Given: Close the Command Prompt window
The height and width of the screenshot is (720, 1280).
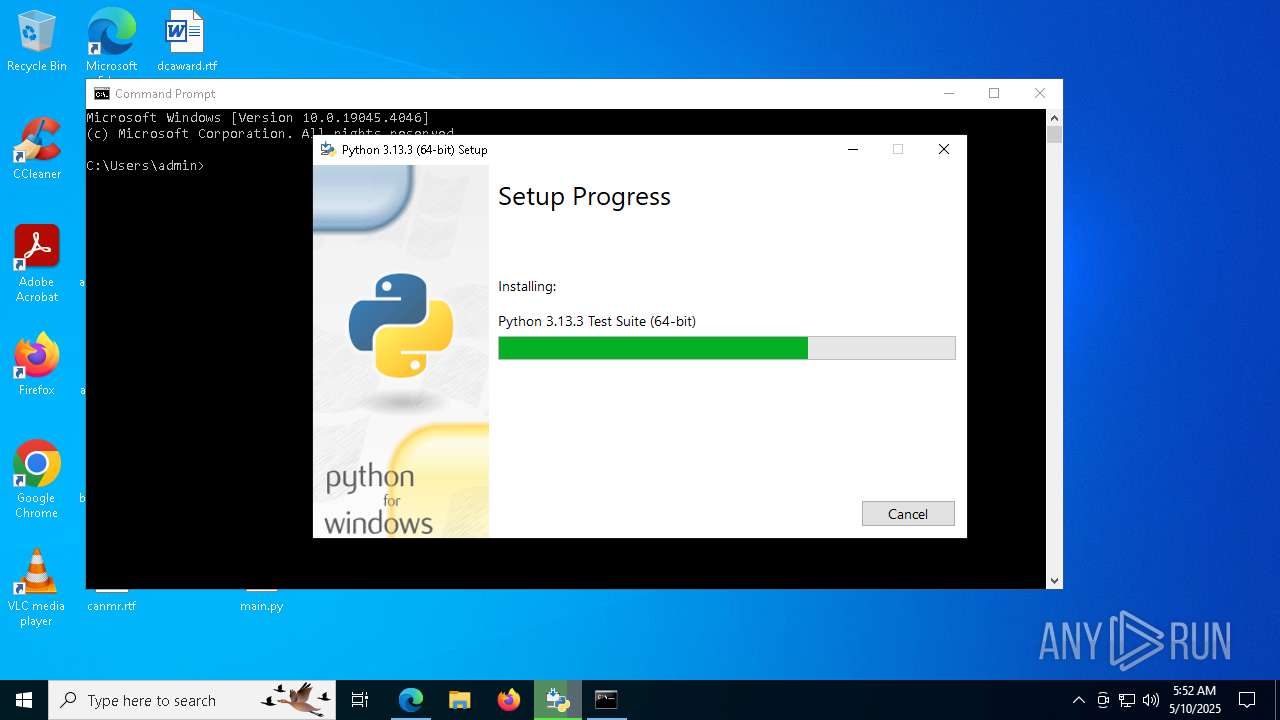Looking at the screenshot, I should pos(1040,93).
